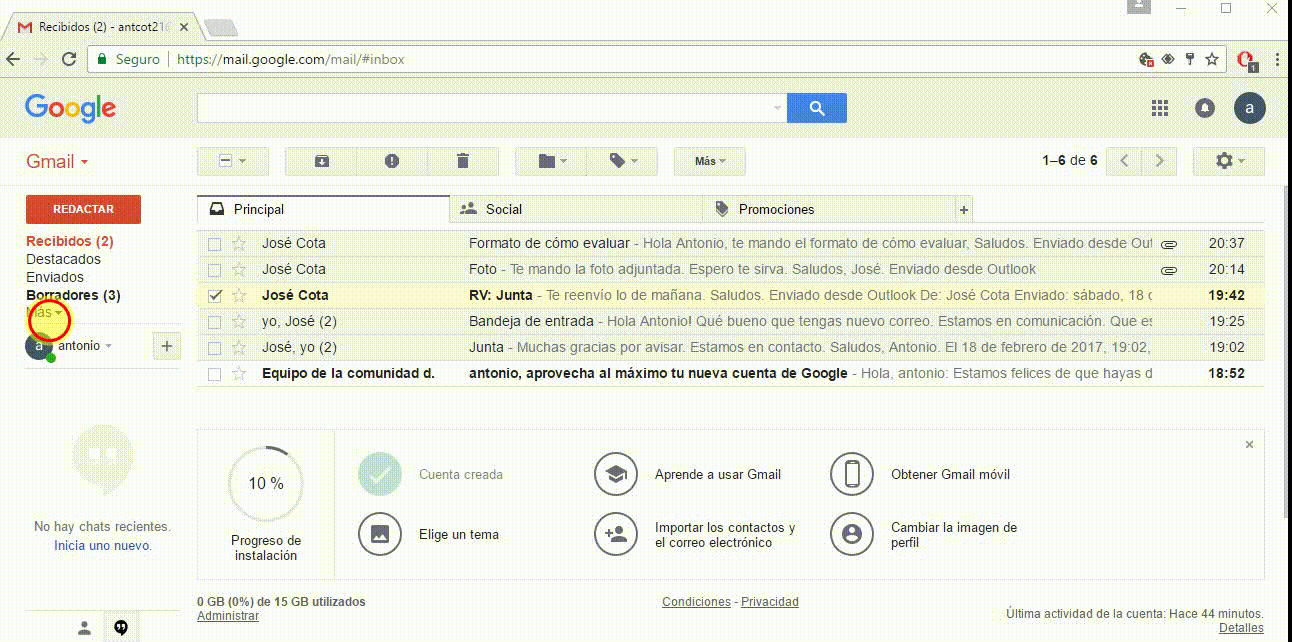Image resolution: width=1292 pixels, height=642 pixels.
Task: Bookmark this page with the star icon
Action: click(x=1212, y=59)
